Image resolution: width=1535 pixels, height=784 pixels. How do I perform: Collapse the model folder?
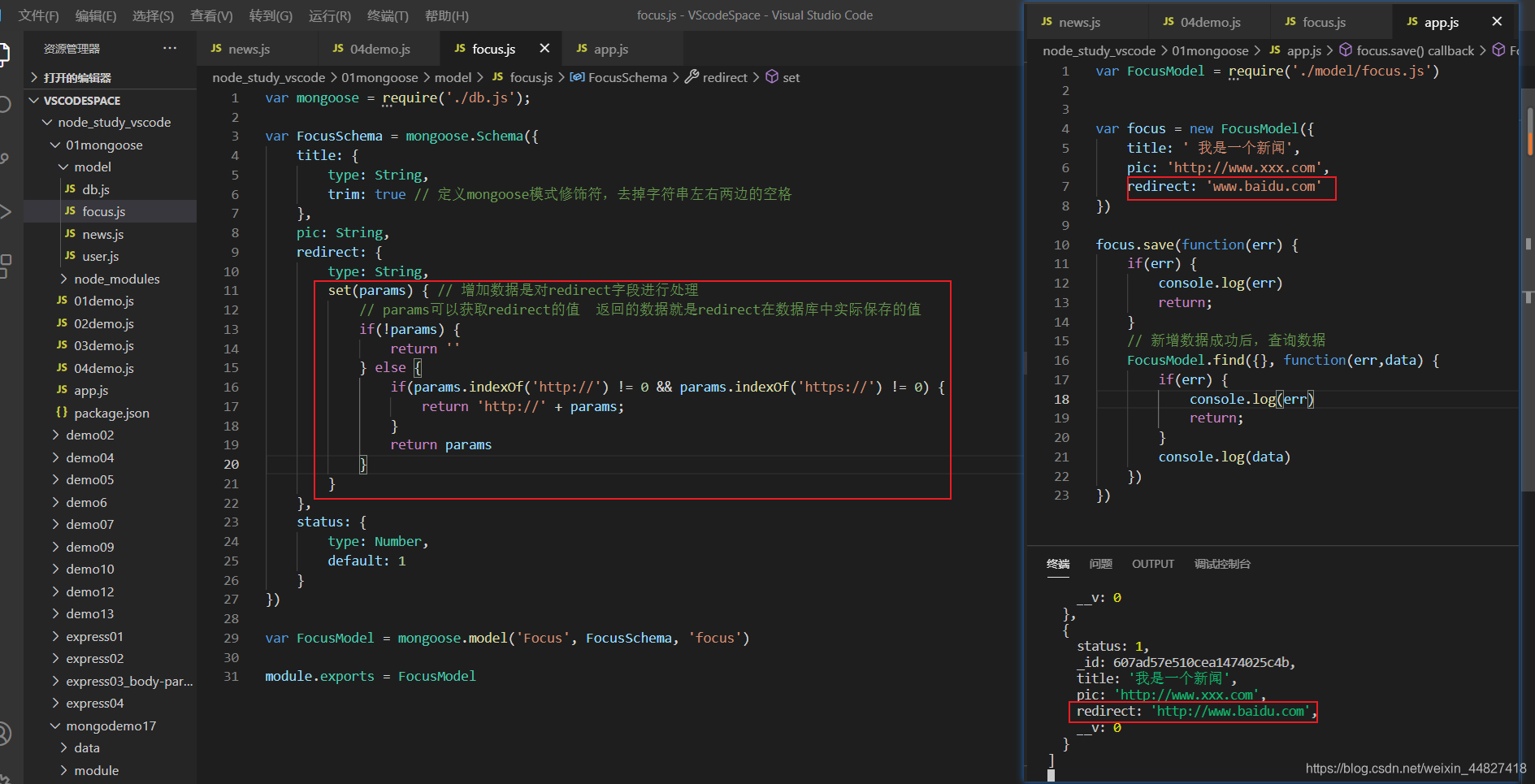coord(111,167)
